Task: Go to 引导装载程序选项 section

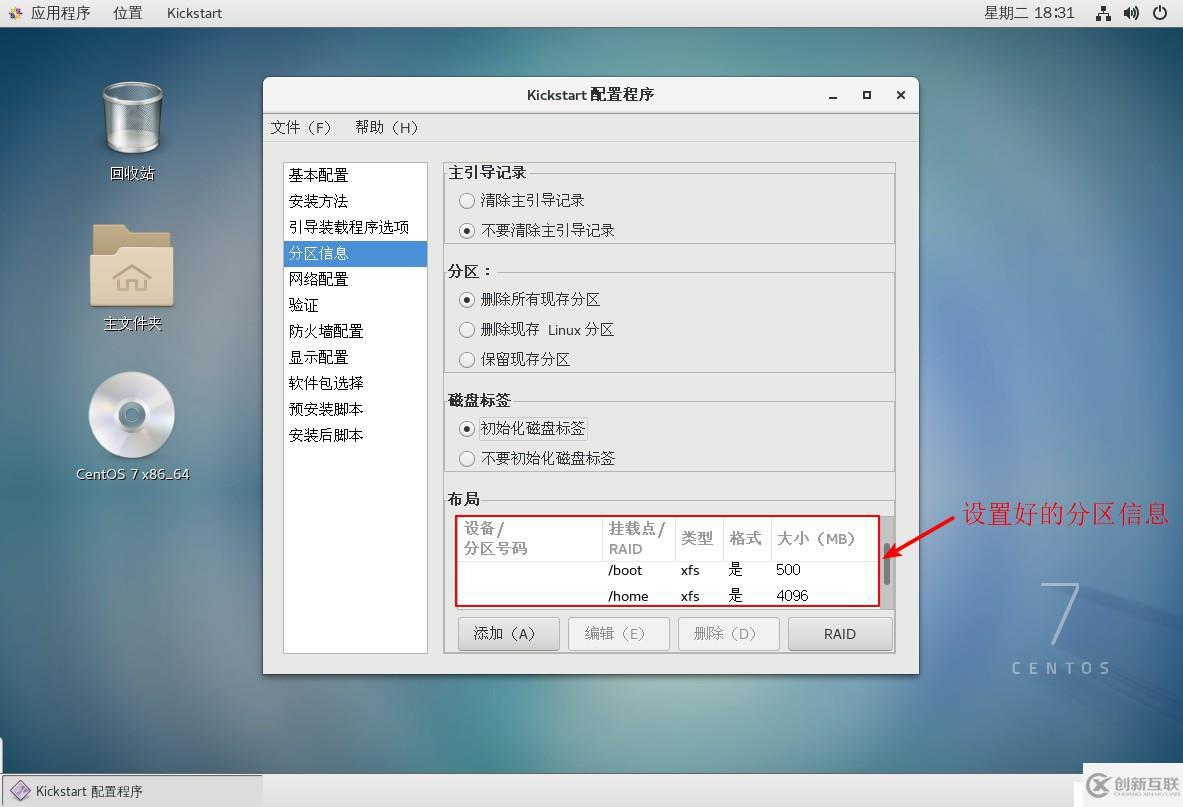Action: coord(355,227)
